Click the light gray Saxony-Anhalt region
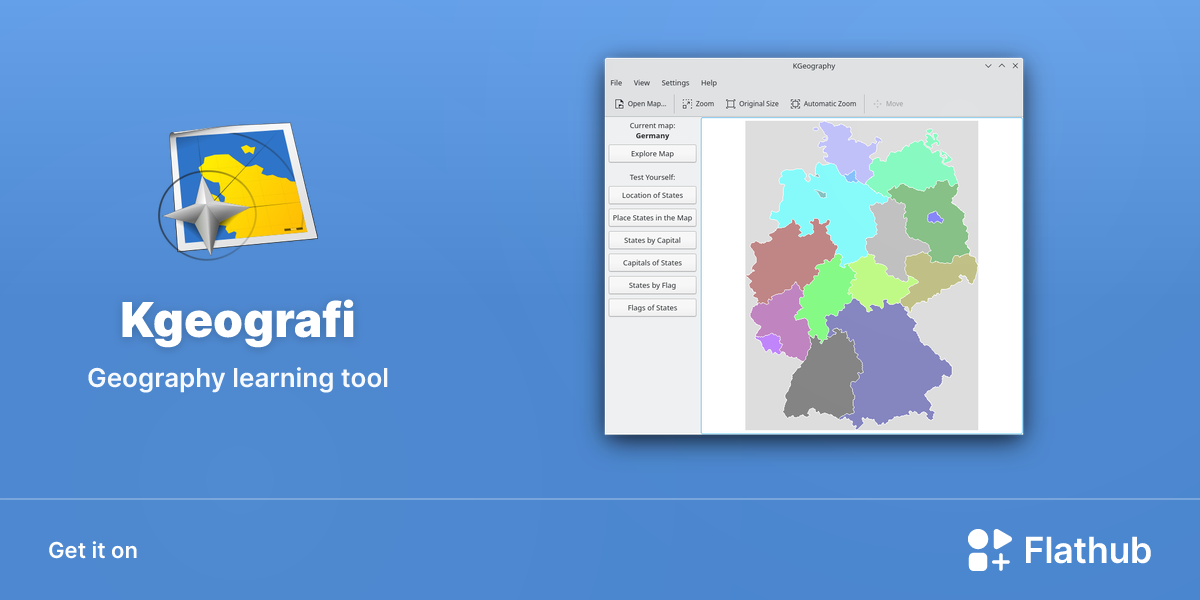 click(888, 235)
